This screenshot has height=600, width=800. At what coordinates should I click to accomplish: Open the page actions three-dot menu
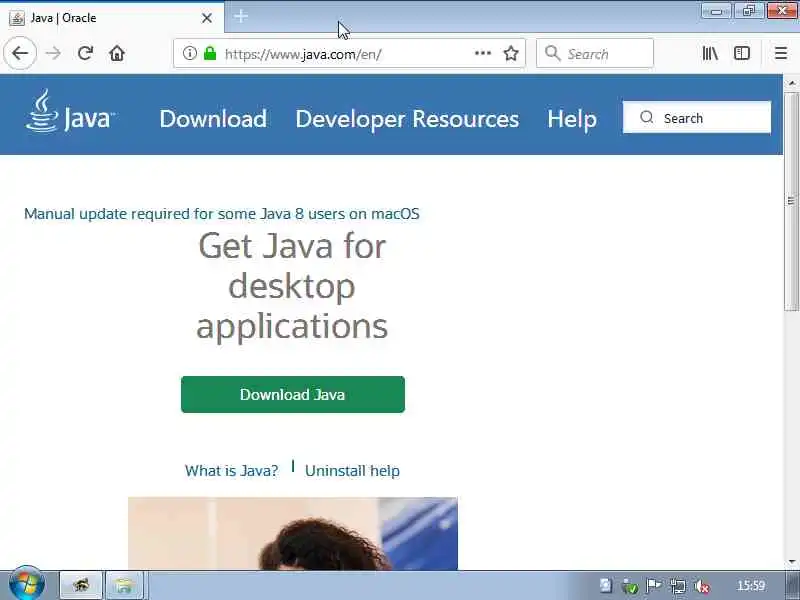click(x=483, y=53)
